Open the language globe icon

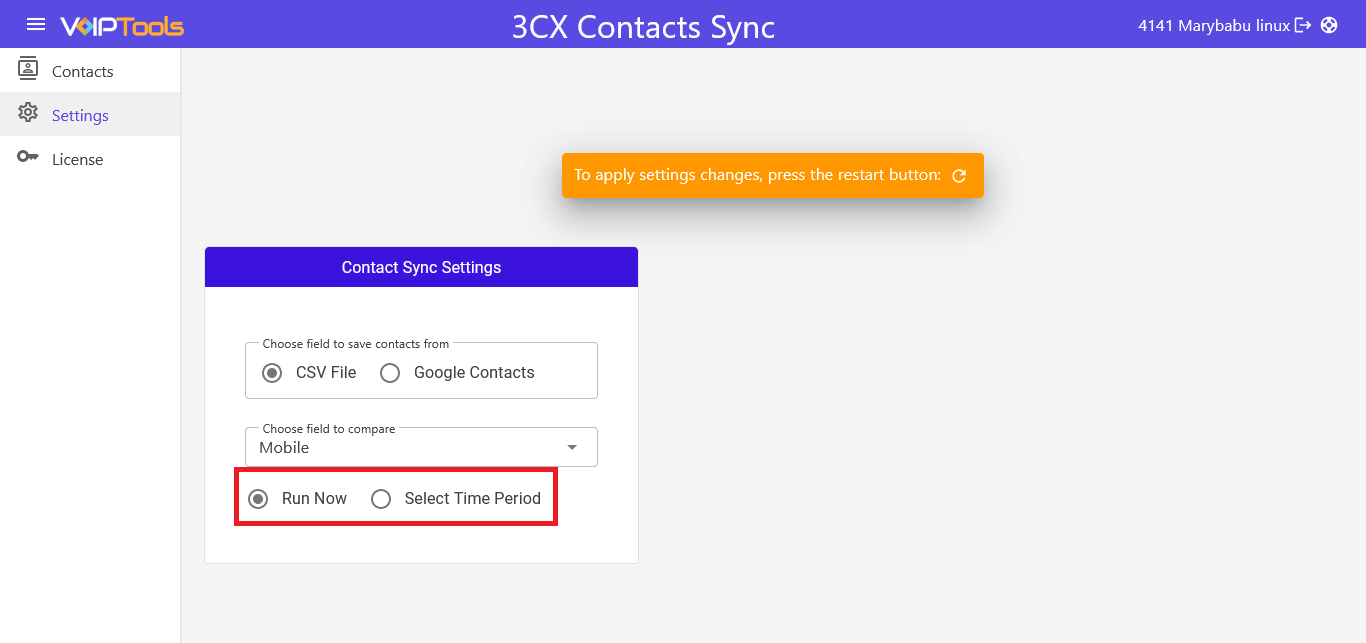[1330, 24]
